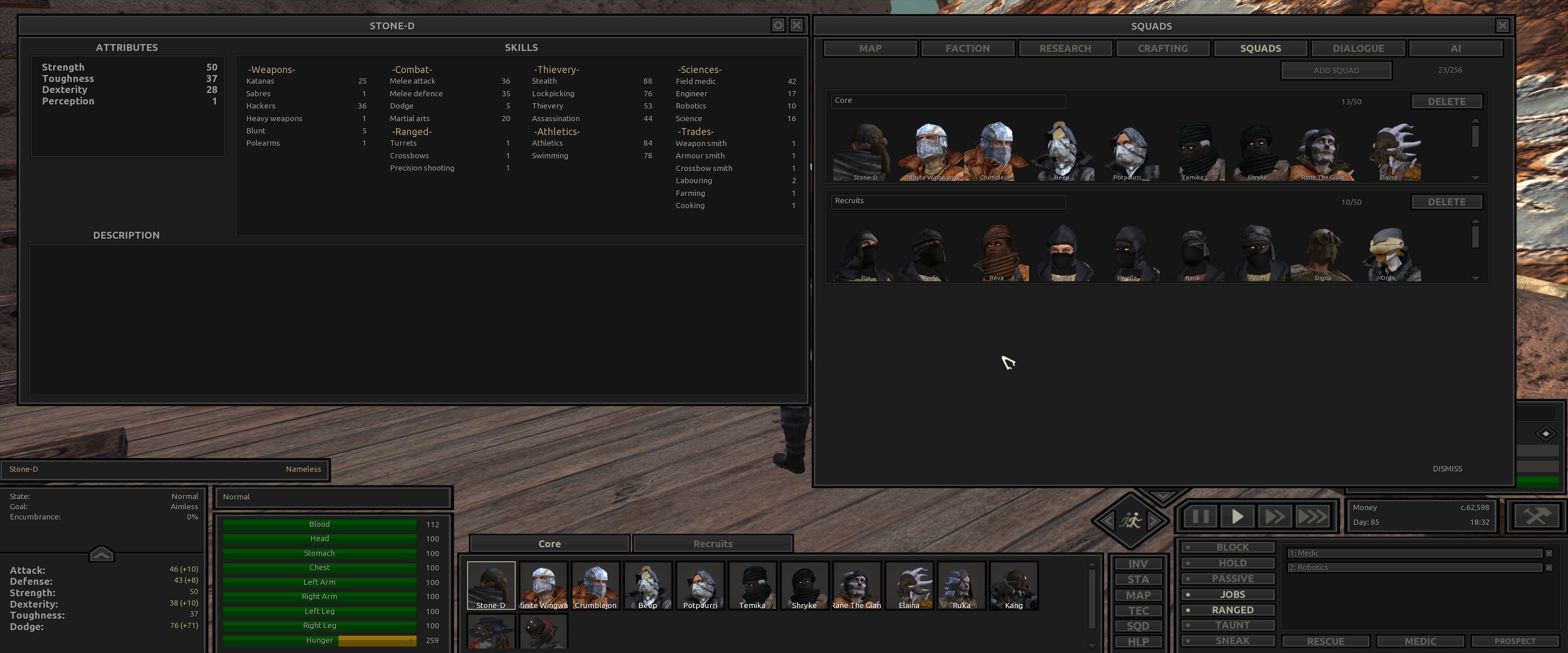This screenshot has width=1568, height=653.
Task: Delete the Core squad
Action: (x=1447, y=101)
